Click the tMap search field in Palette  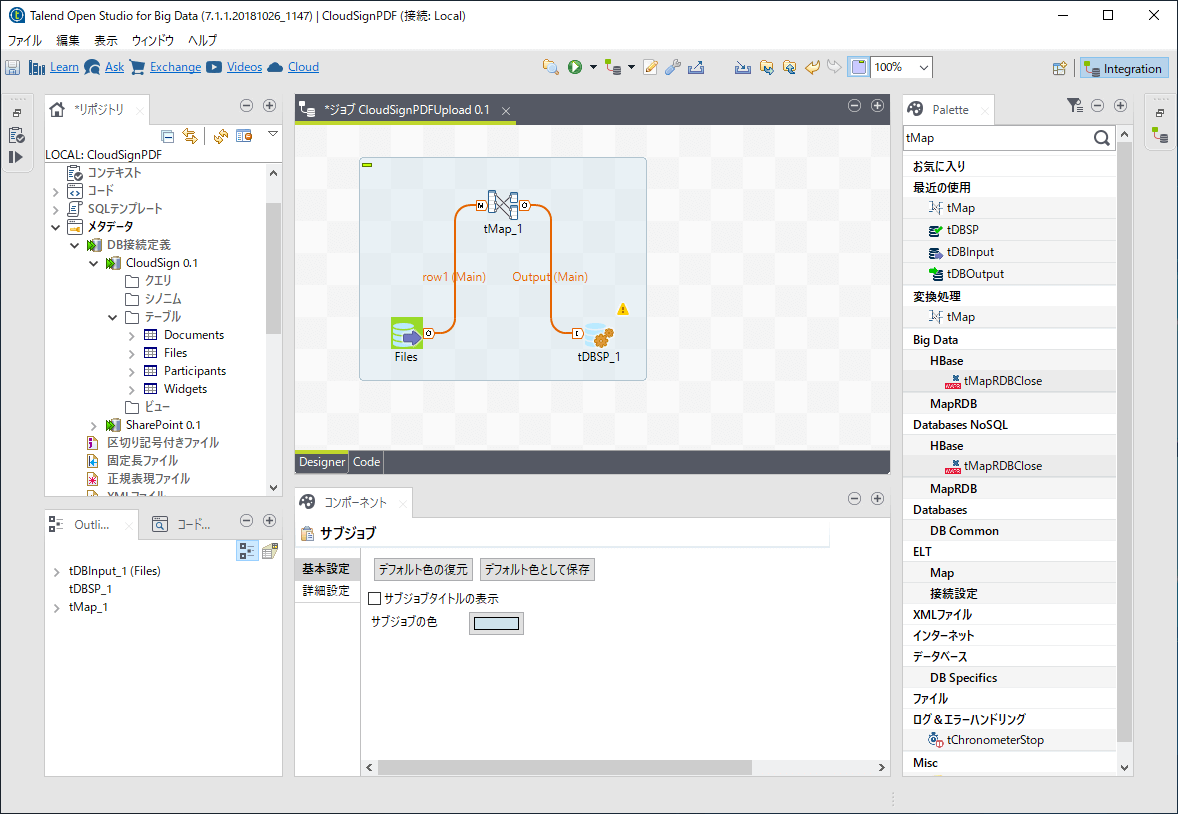(995, 138)
